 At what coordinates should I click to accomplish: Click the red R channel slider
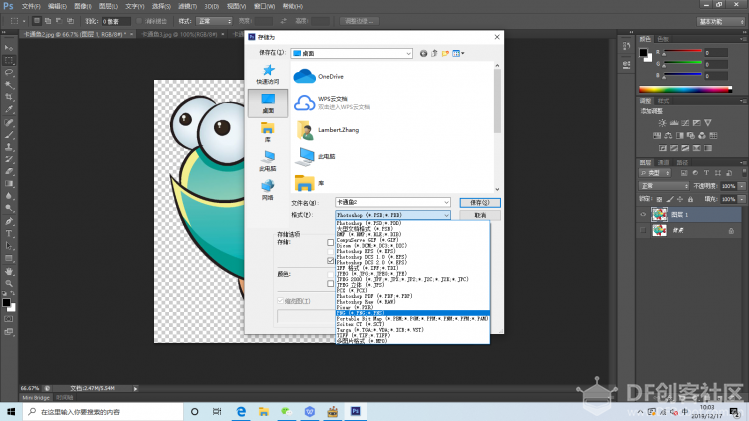click(x=682, y=51)
